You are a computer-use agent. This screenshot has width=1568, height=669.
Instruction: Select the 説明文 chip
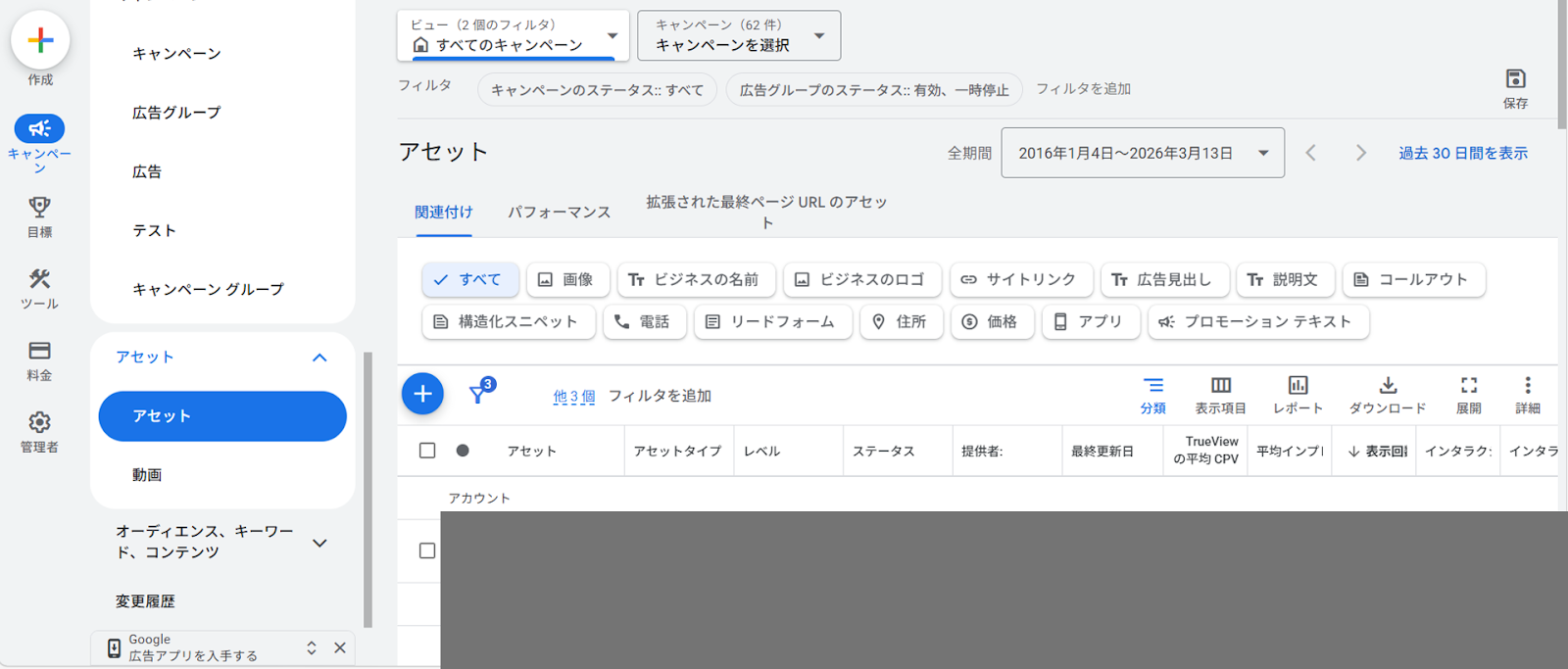pyautogui.click(x=1285, y=279)
